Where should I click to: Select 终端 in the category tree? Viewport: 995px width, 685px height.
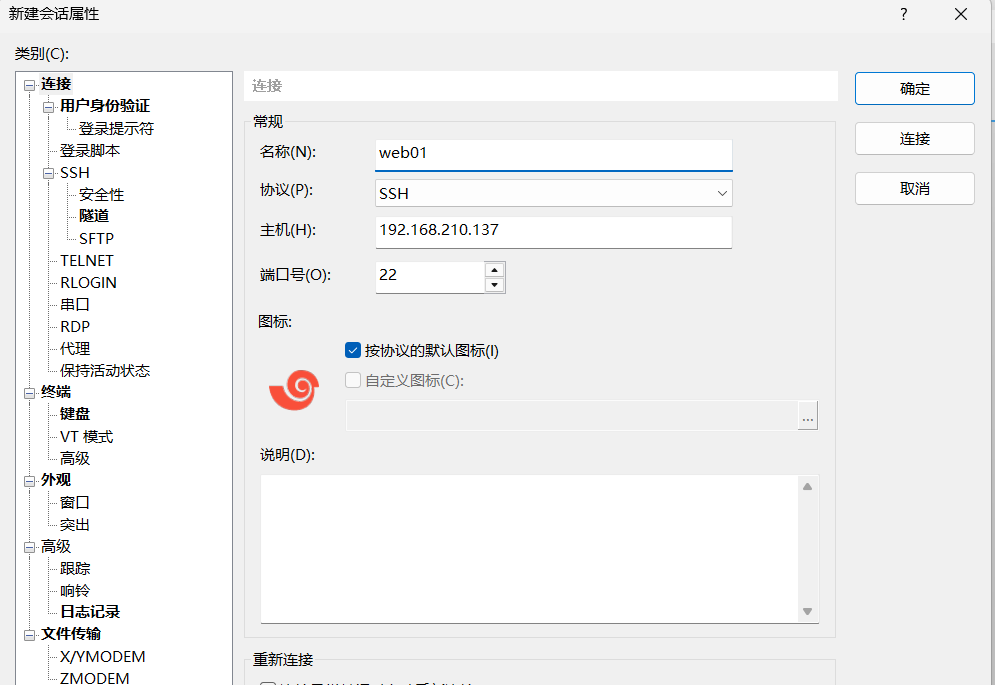56,392
